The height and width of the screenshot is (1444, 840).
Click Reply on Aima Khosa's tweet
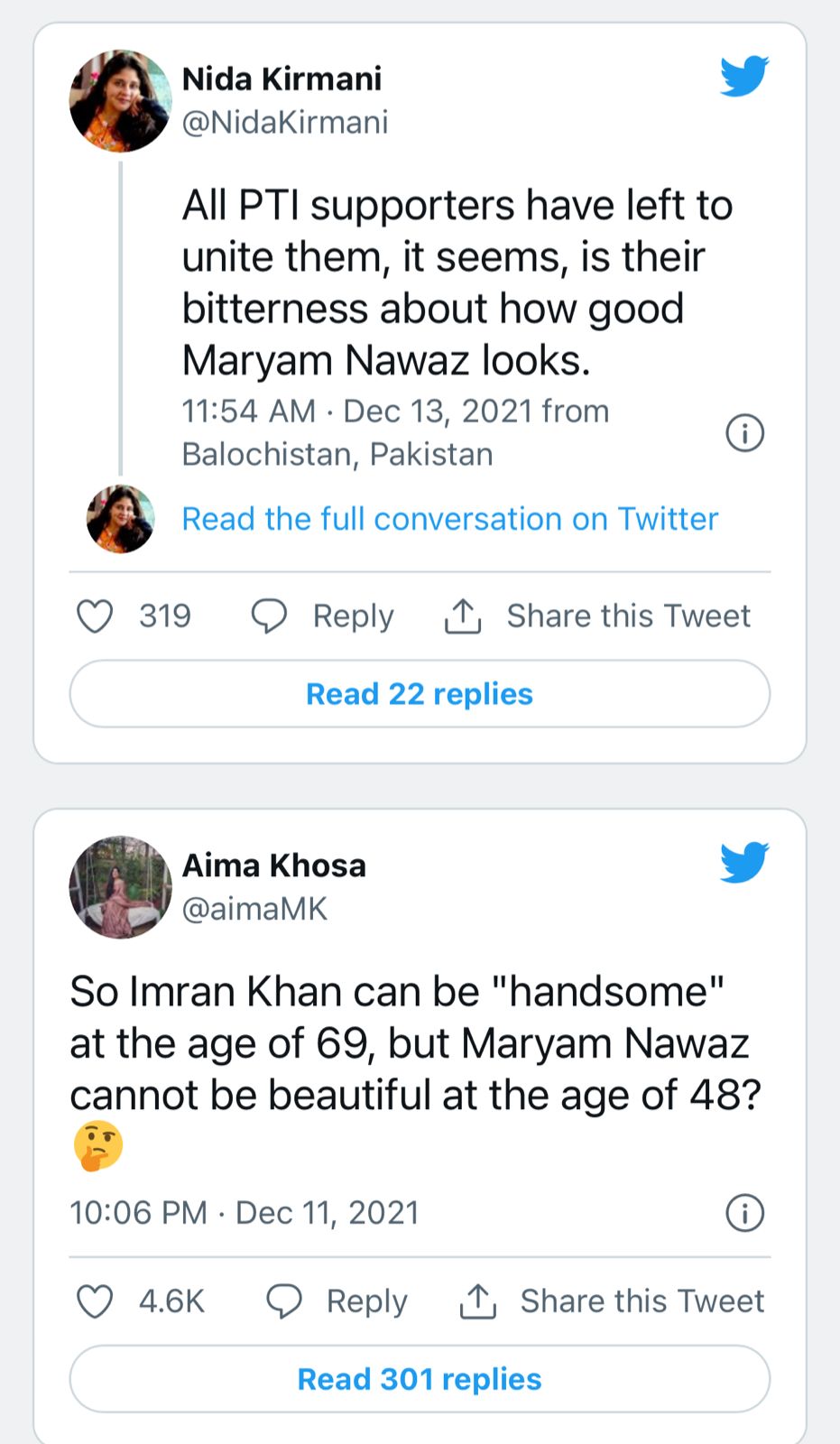pyautogui.click(x=365, y=1301)
